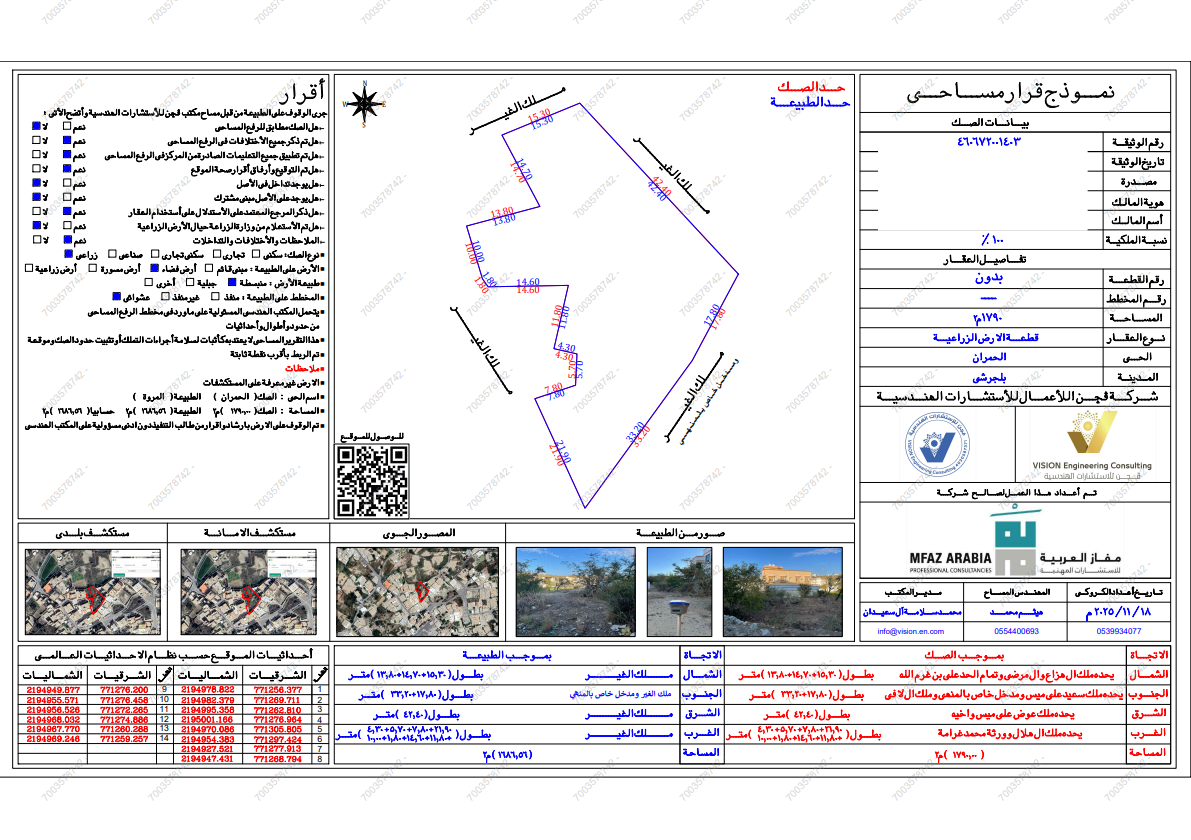Click the document number ٤٦٠٦٧٢٠٠١٤٠٣

[989, 141]
